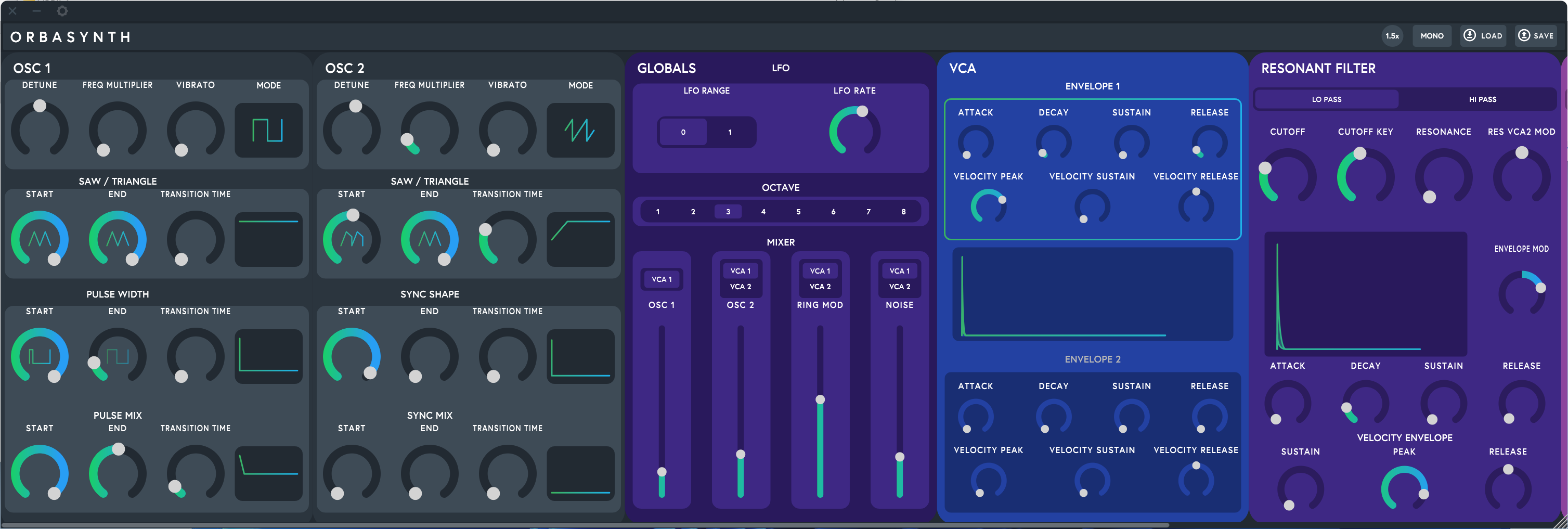The height and width of the screenshot is (529, 1568).
Task: Click OSC 2 Saw/Triangle transition graph
Action: tap(580, 240)
